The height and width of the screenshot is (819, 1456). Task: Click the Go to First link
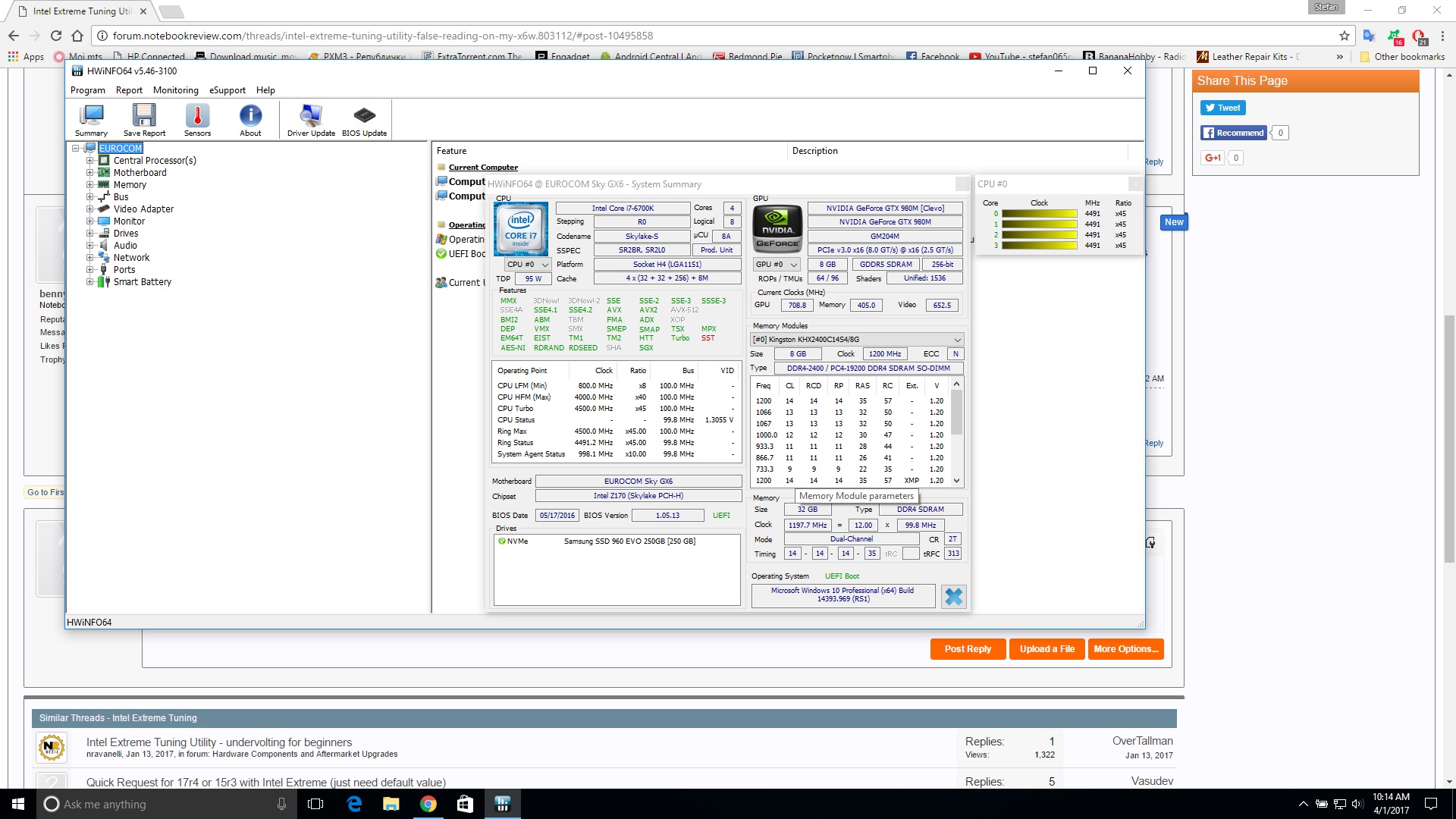click(x=45, y=492)
